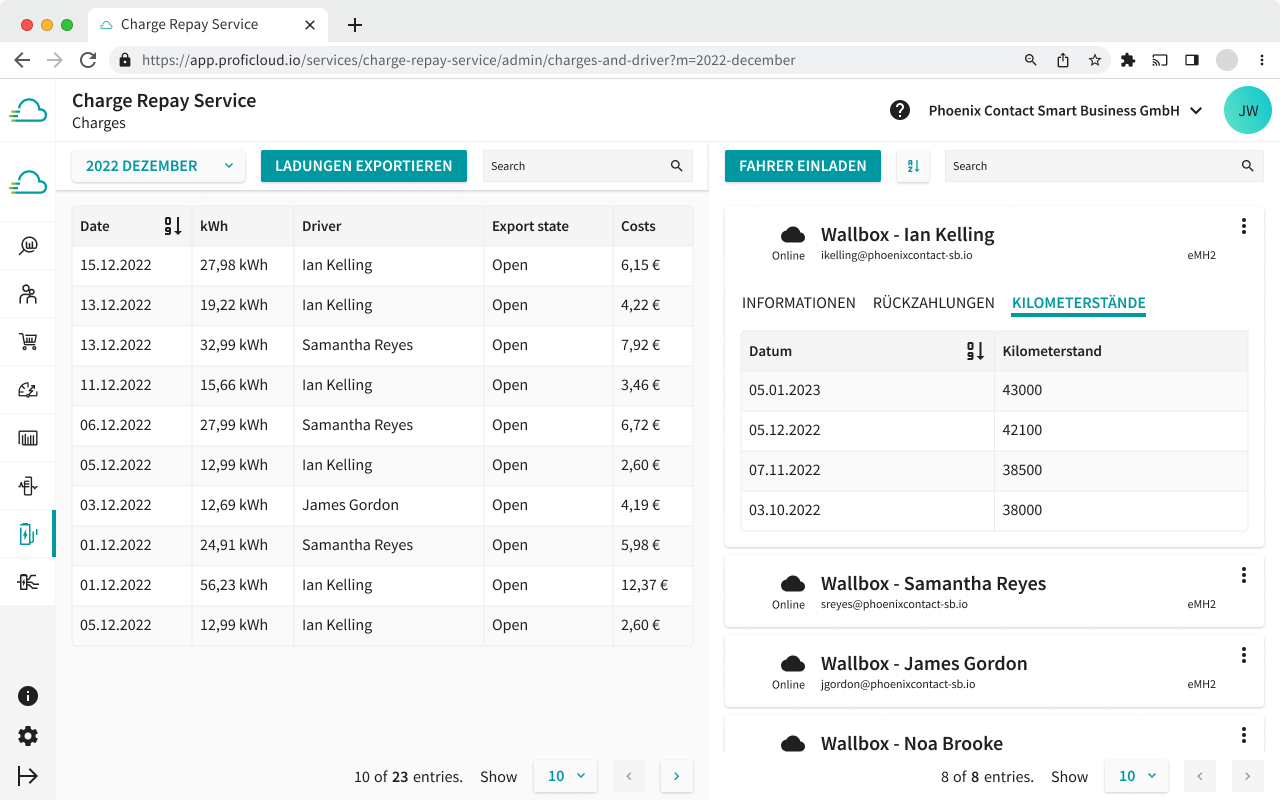Open the 2022 Dezember month selector
The width and height of the screenshot is (1280, 800).
click(157, 166)
